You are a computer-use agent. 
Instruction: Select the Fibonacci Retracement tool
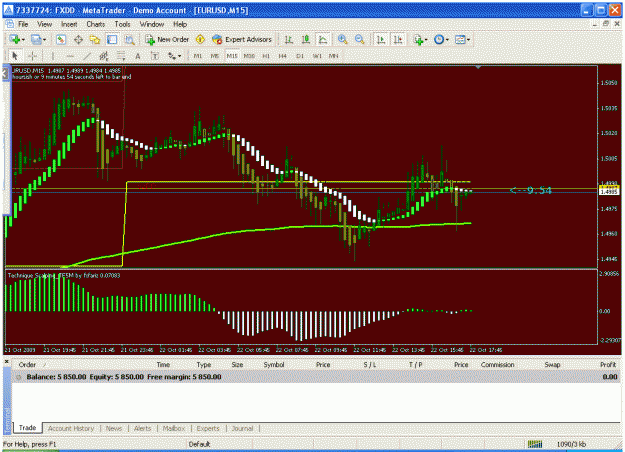pos(121,56)
